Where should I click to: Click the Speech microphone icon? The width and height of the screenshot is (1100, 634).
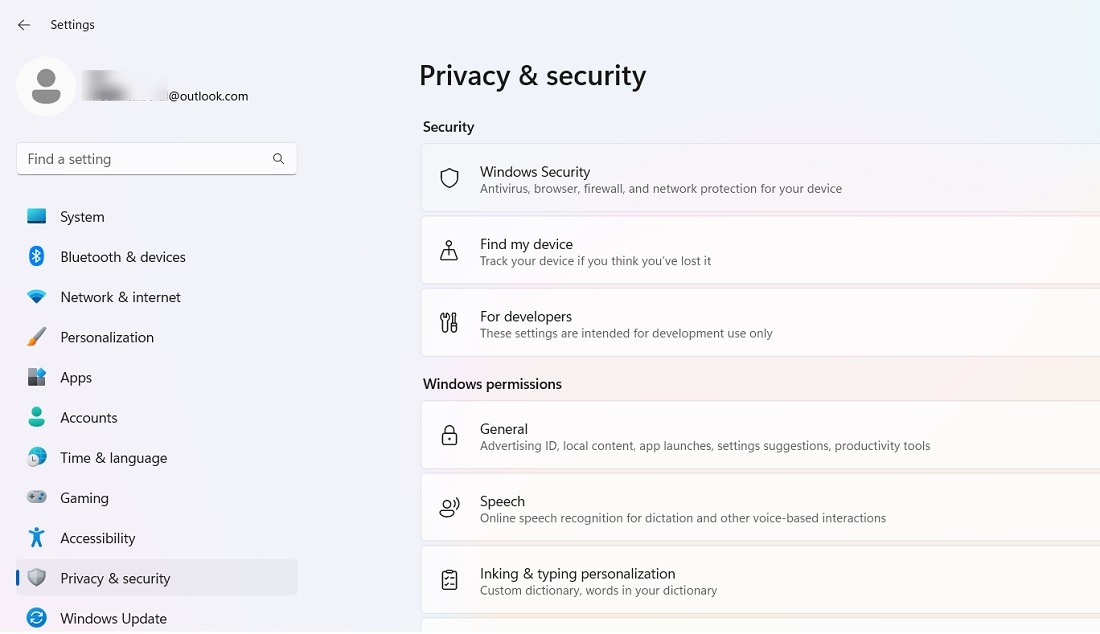(448, 507)
